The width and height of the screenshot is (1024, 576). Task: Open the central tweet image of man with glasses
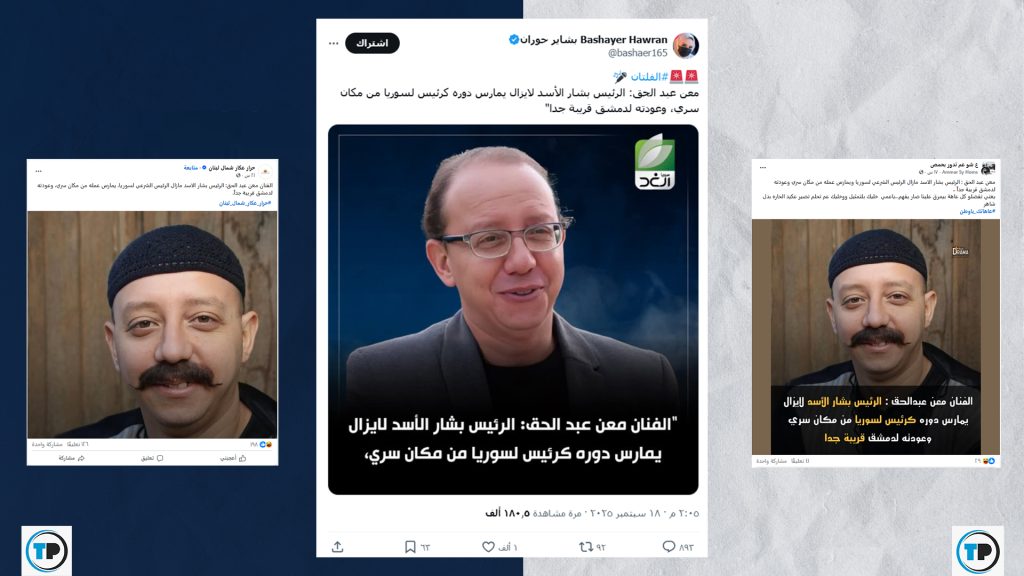513,310
